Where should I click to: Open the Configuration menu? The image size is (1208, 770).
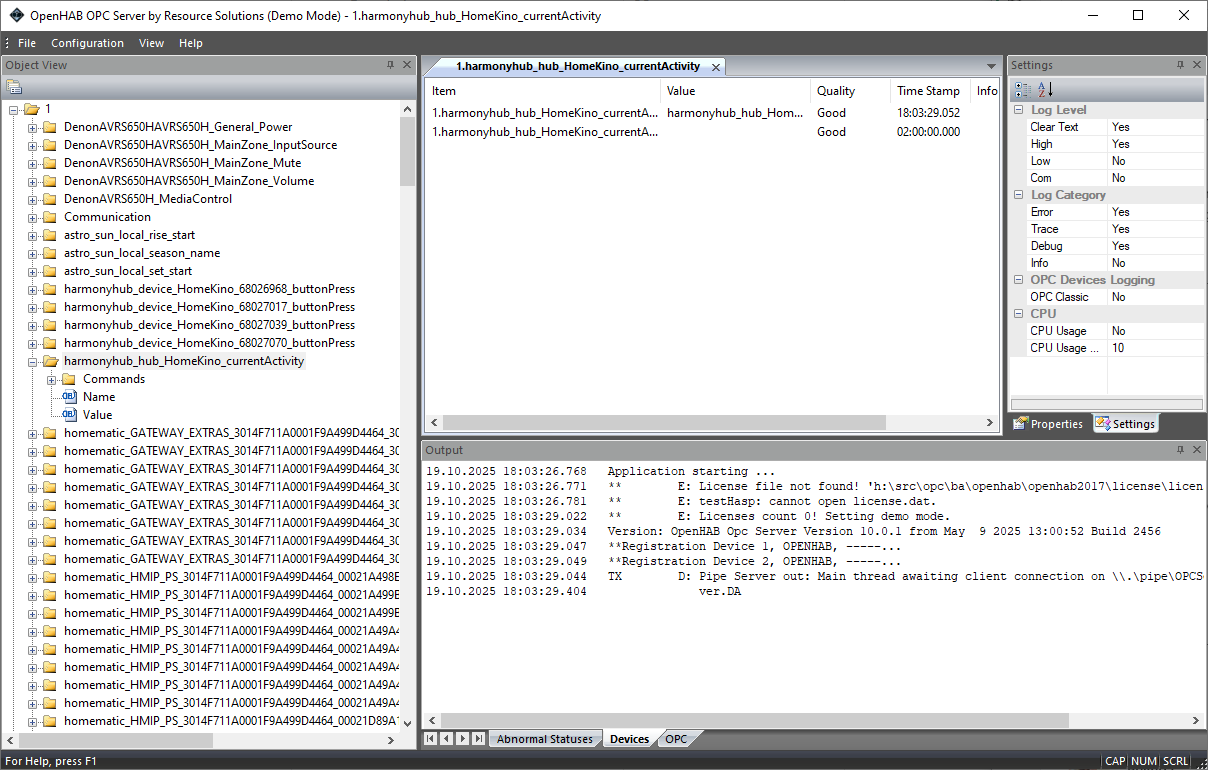click(x=87, y=43)
